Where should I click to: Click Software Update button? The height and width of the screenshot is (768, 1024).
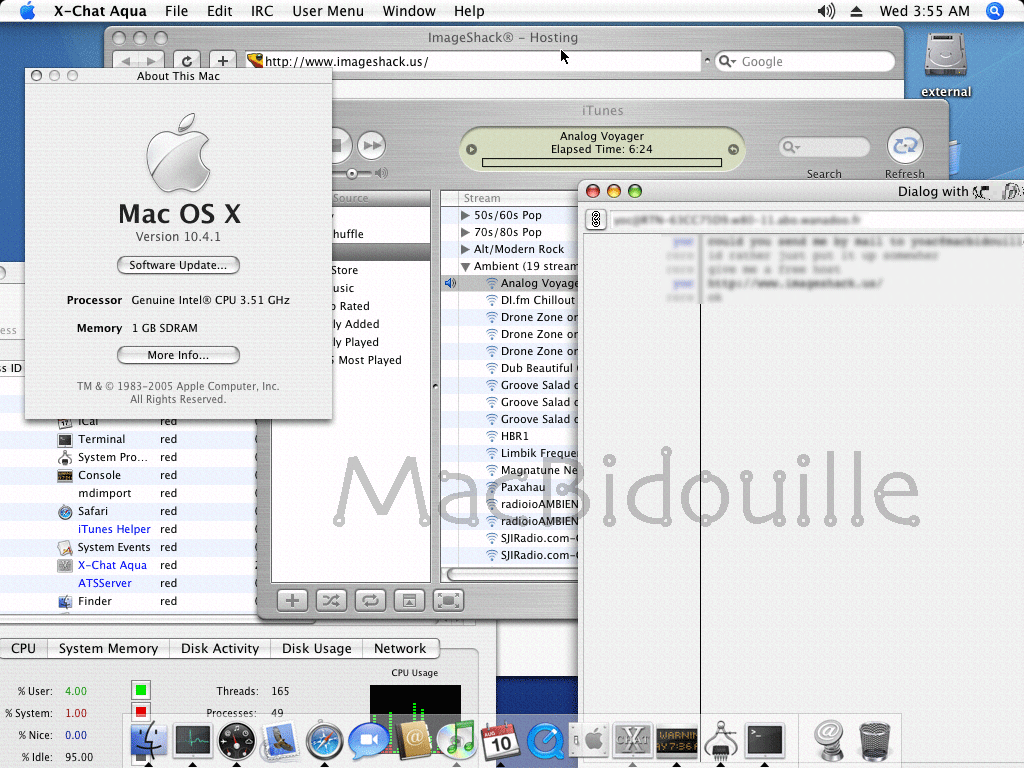pos(178,265)
